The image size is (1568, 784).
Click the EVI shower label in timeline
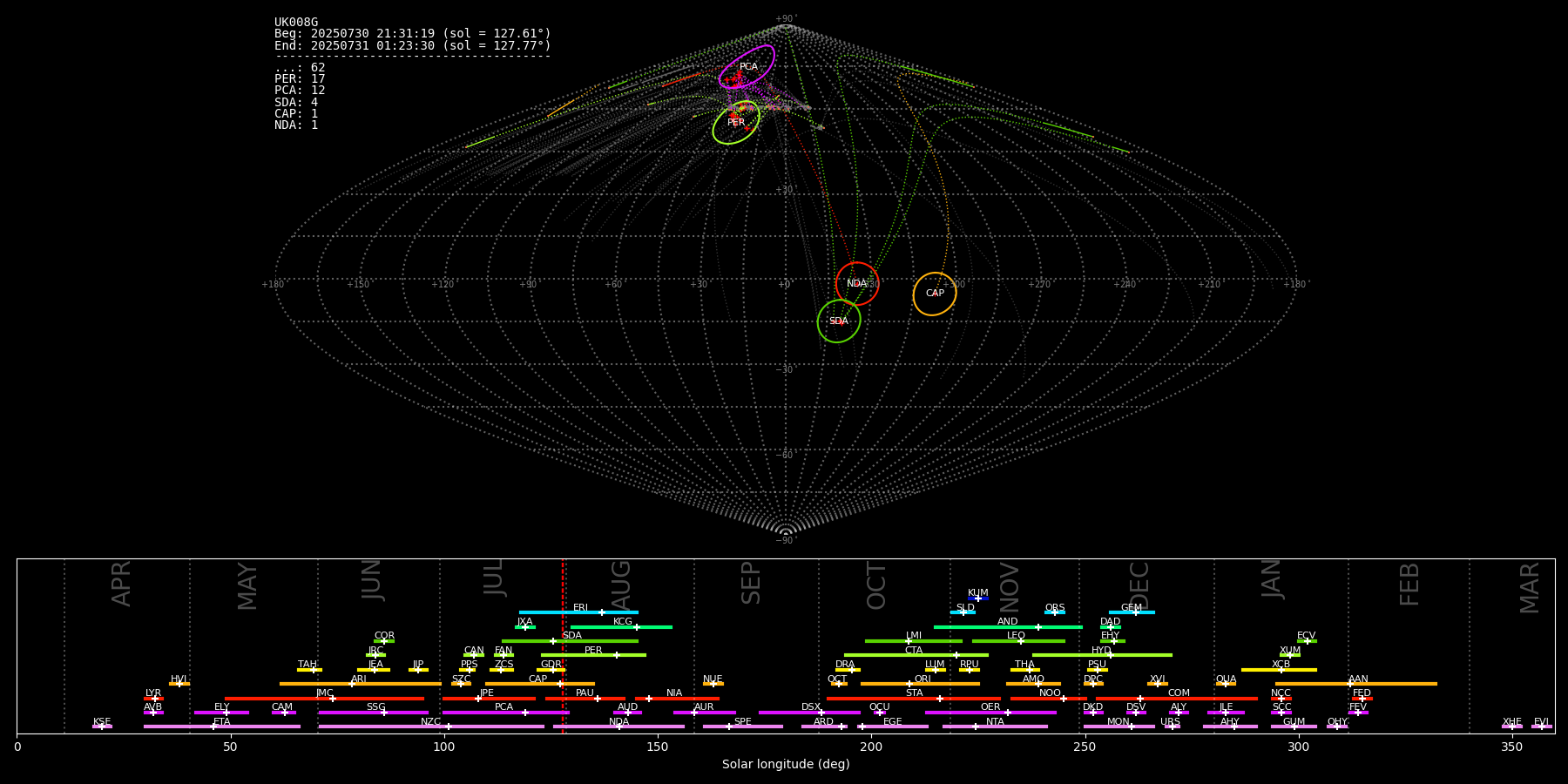(x=1541, y=721)
